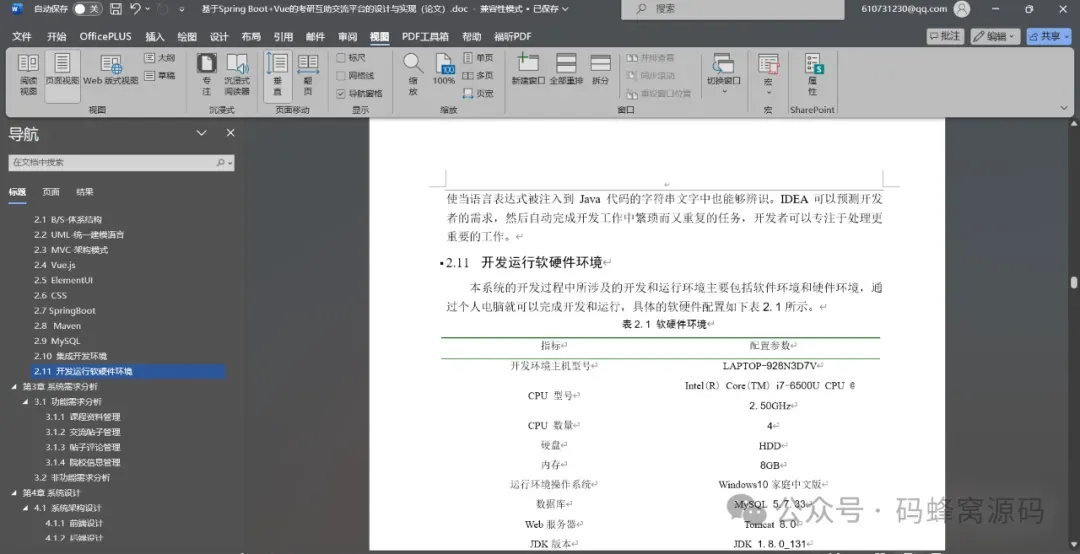The height and width of the screenshot is (554, 1080).
Task: Set zoom to 100% icon
Action: tap(444, 64)
